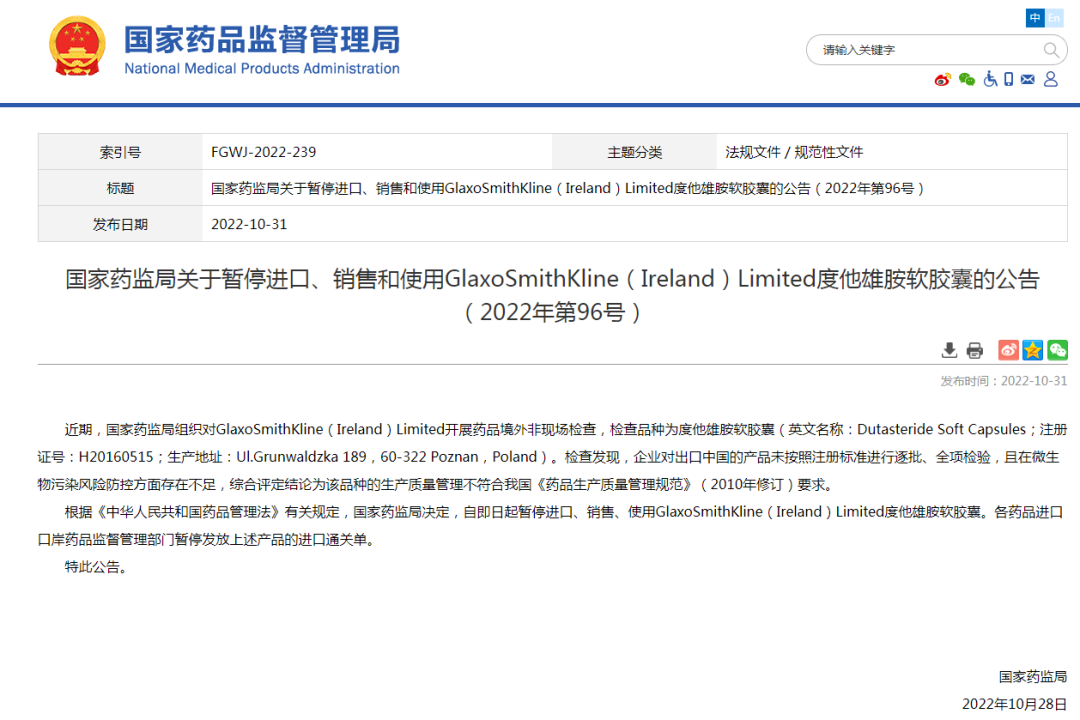Click the keyword search input field
The image size is (1080, 720).
pos(926,50)
